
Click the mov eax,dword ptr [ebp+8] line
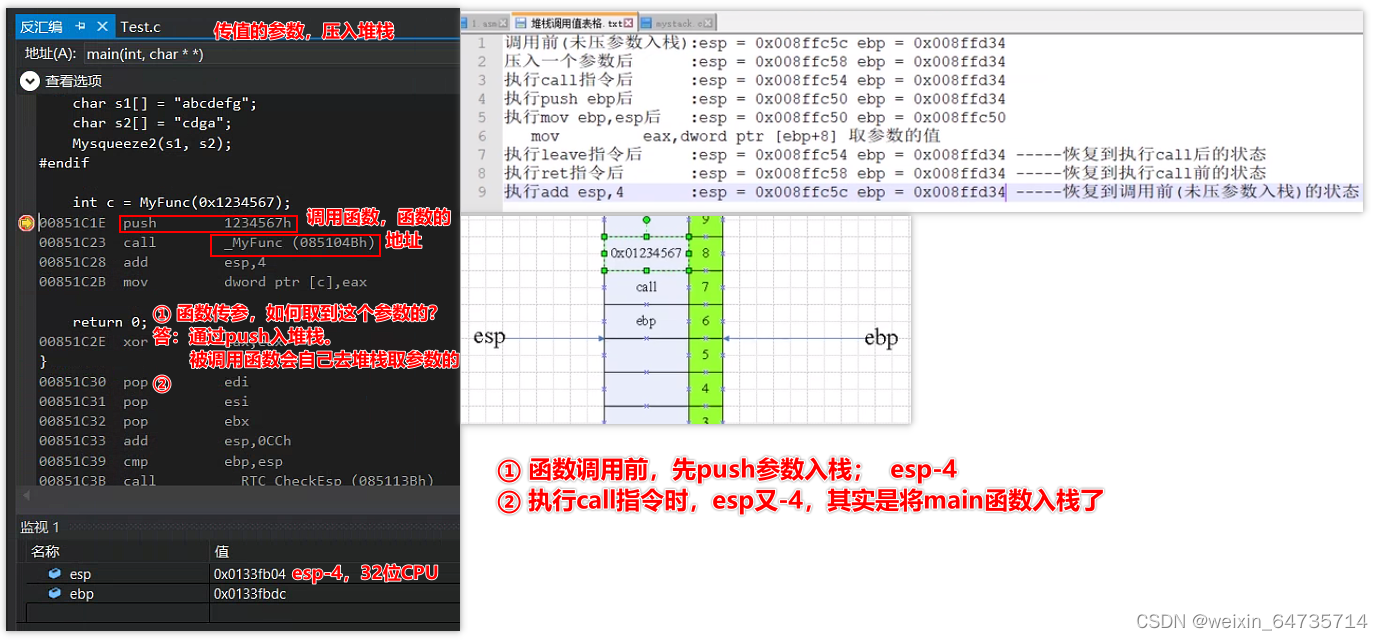[x=735, y=136]
